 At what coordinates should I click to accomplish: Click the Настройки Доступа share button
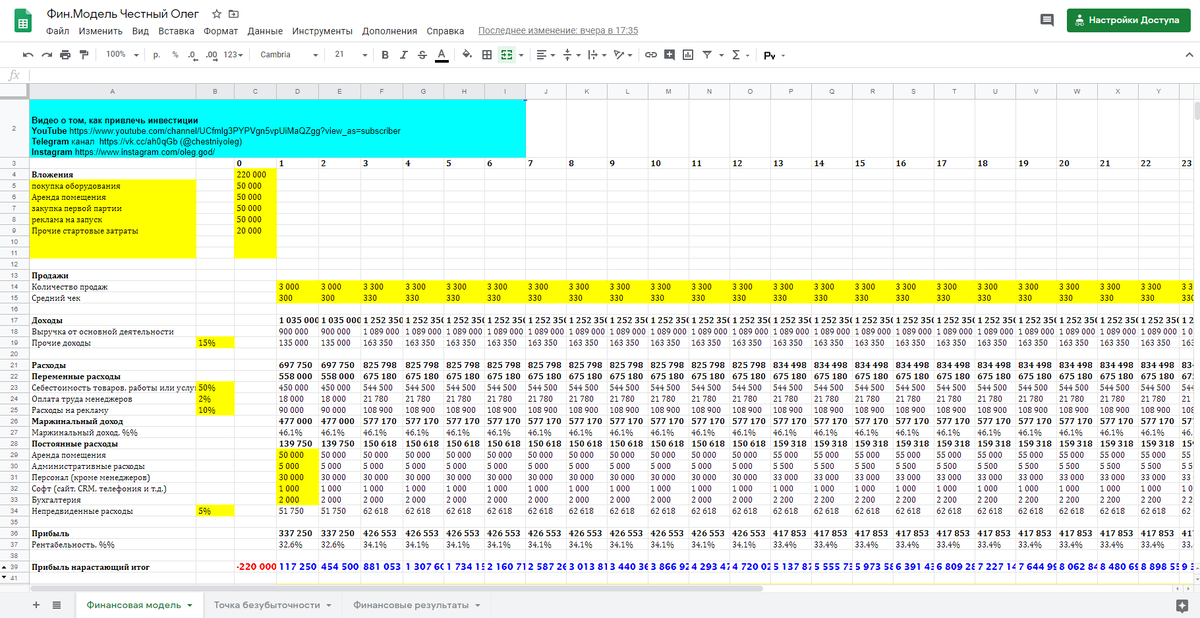point(1131,19)
